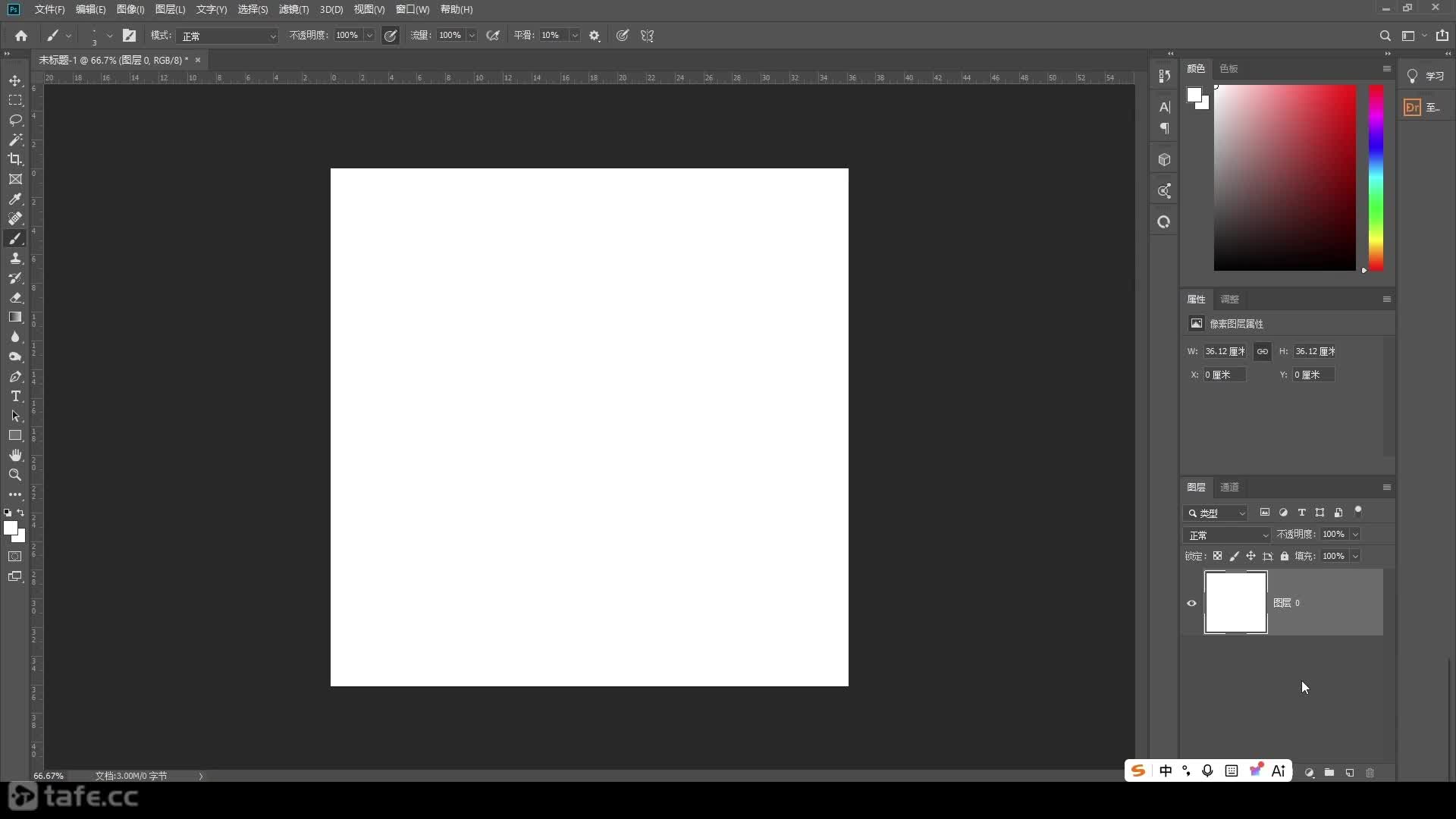The image size is (1456, 819).
Task: Select the Hand tool
Action: pos(15,455)
